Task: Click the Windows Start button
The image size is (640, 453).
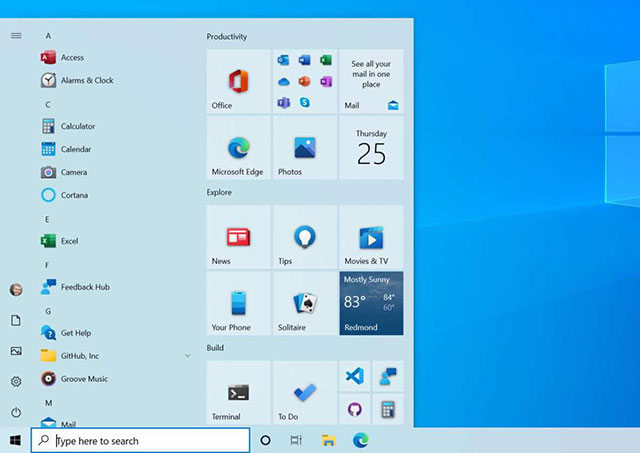Action: point(15,440)
